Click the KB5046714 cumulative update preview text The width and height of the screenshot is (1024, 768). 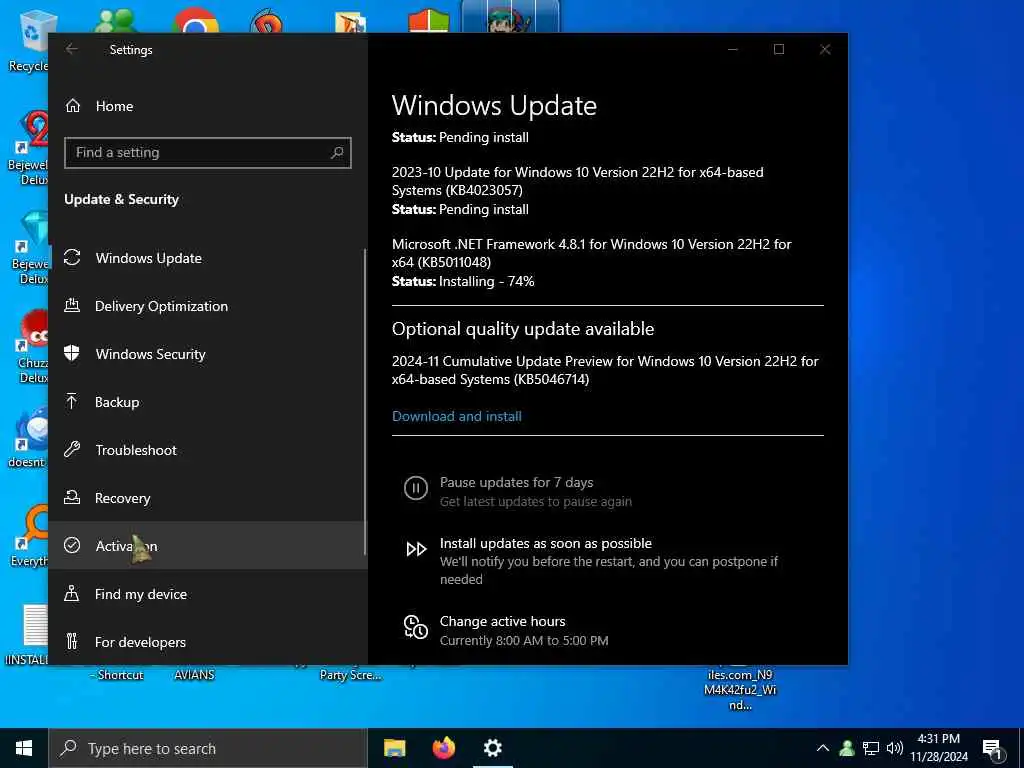605,370
